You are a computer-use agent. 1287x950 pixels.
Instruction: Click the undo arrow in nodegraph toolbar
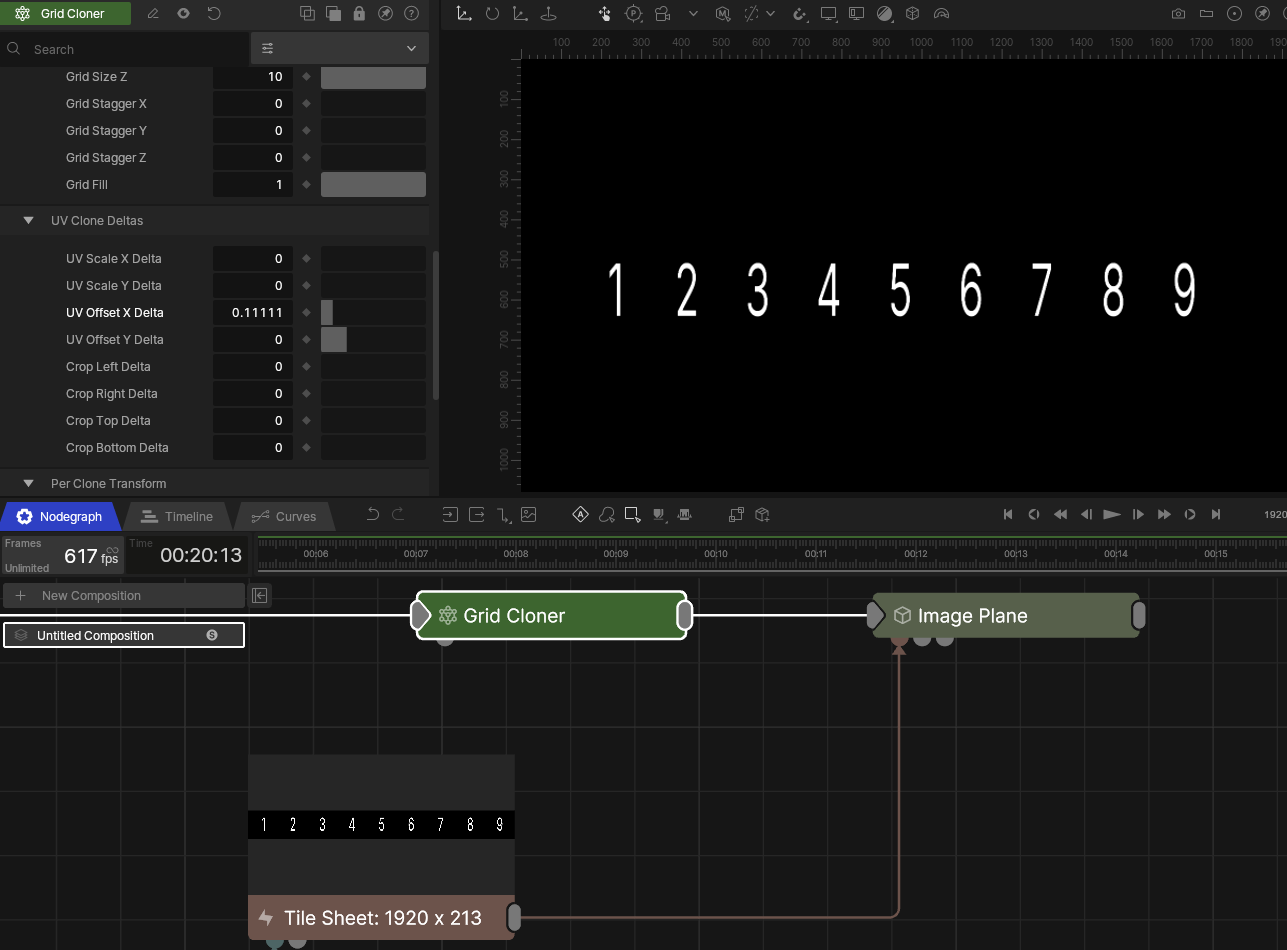[x=373, y=515]
